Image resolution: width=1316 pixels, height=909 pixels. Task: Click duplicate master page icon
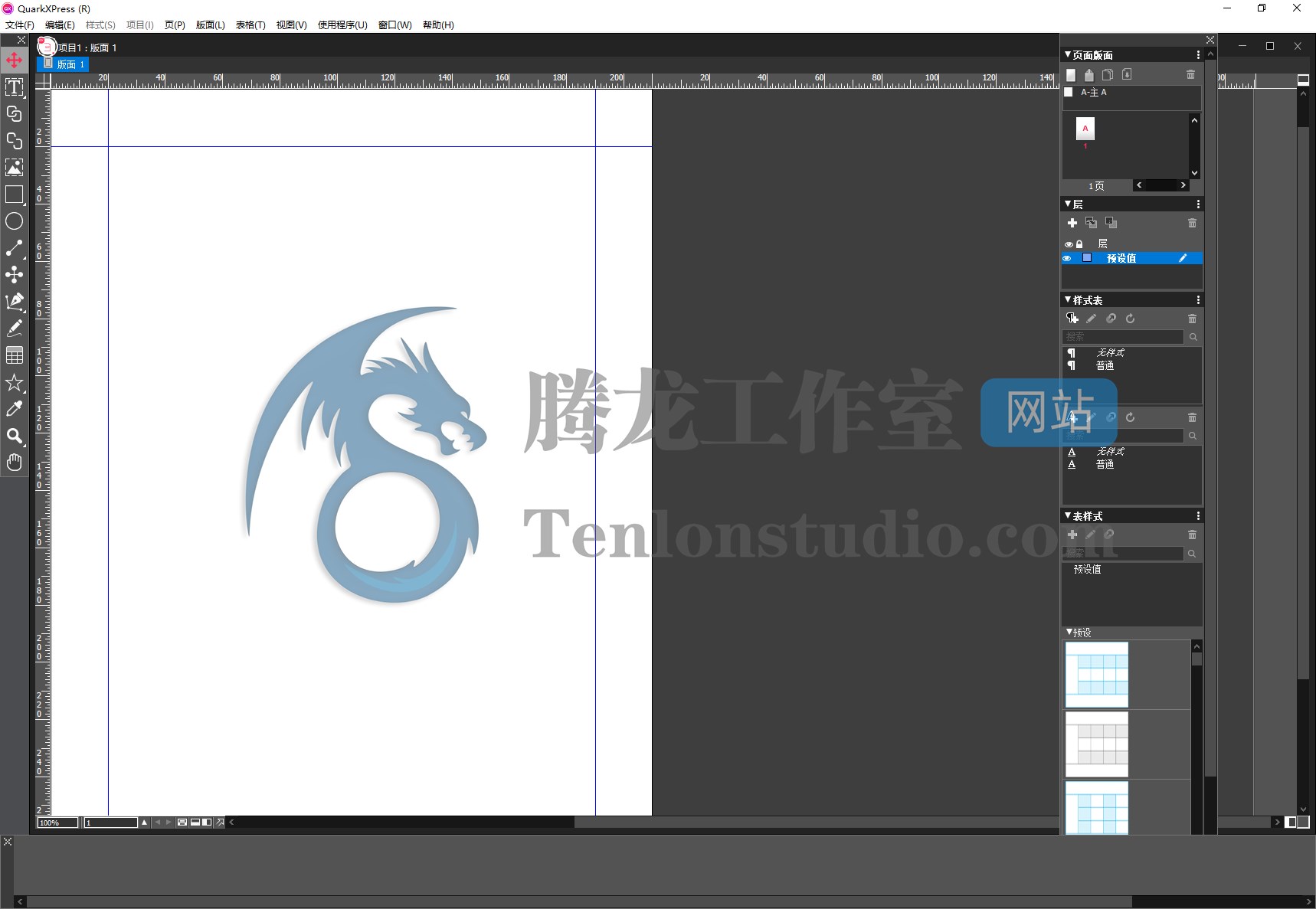pyautogui.click(x=1108, y=75)
